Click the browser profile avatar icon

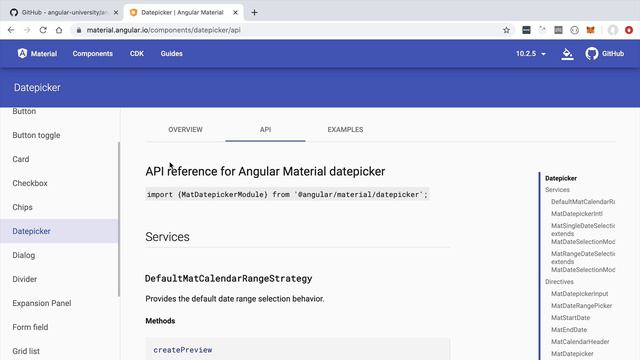[613, 30]
